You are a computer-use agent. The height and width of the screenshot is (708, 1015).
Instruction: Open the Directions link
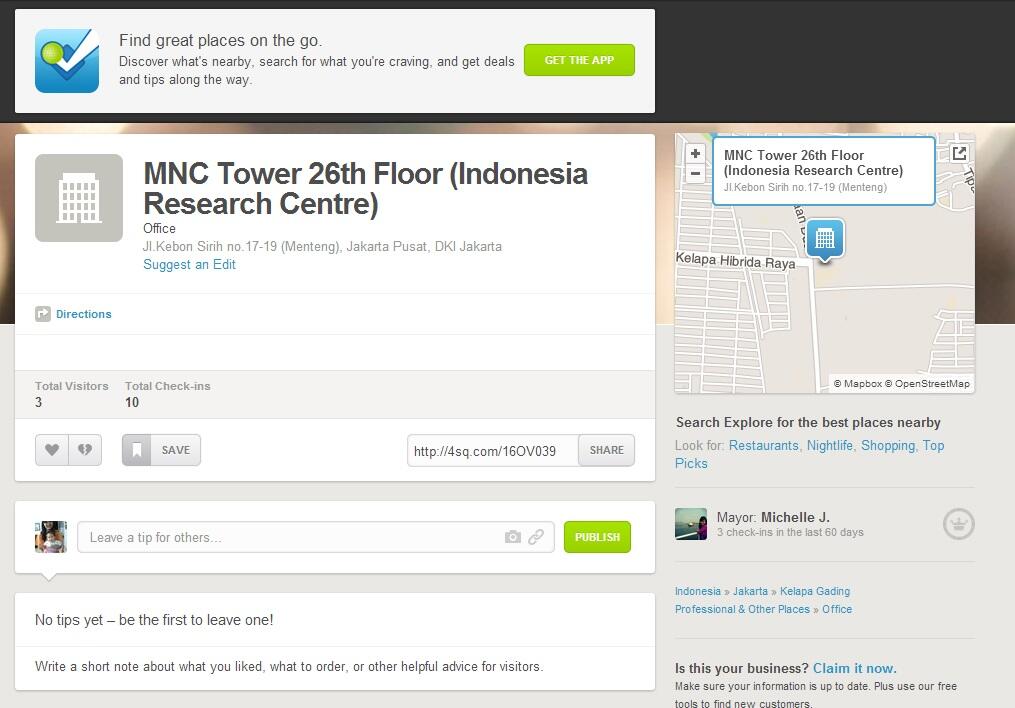[x=84, y=314]
